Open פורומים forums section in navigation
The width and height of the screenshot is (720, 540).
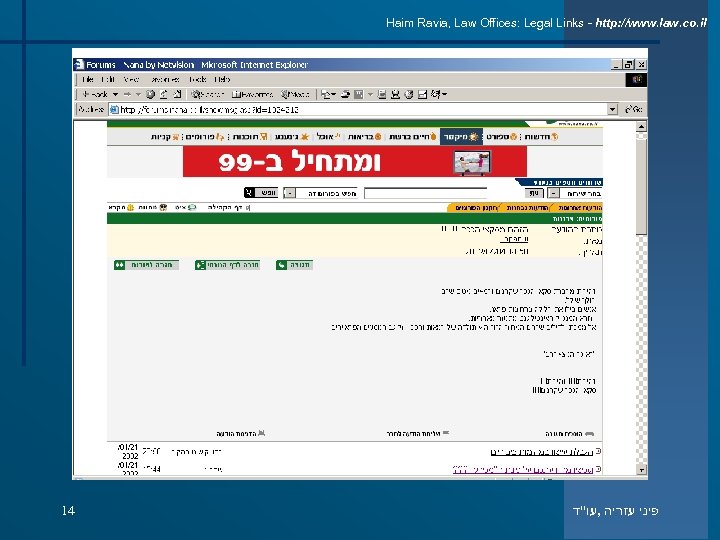coord(204,137)
